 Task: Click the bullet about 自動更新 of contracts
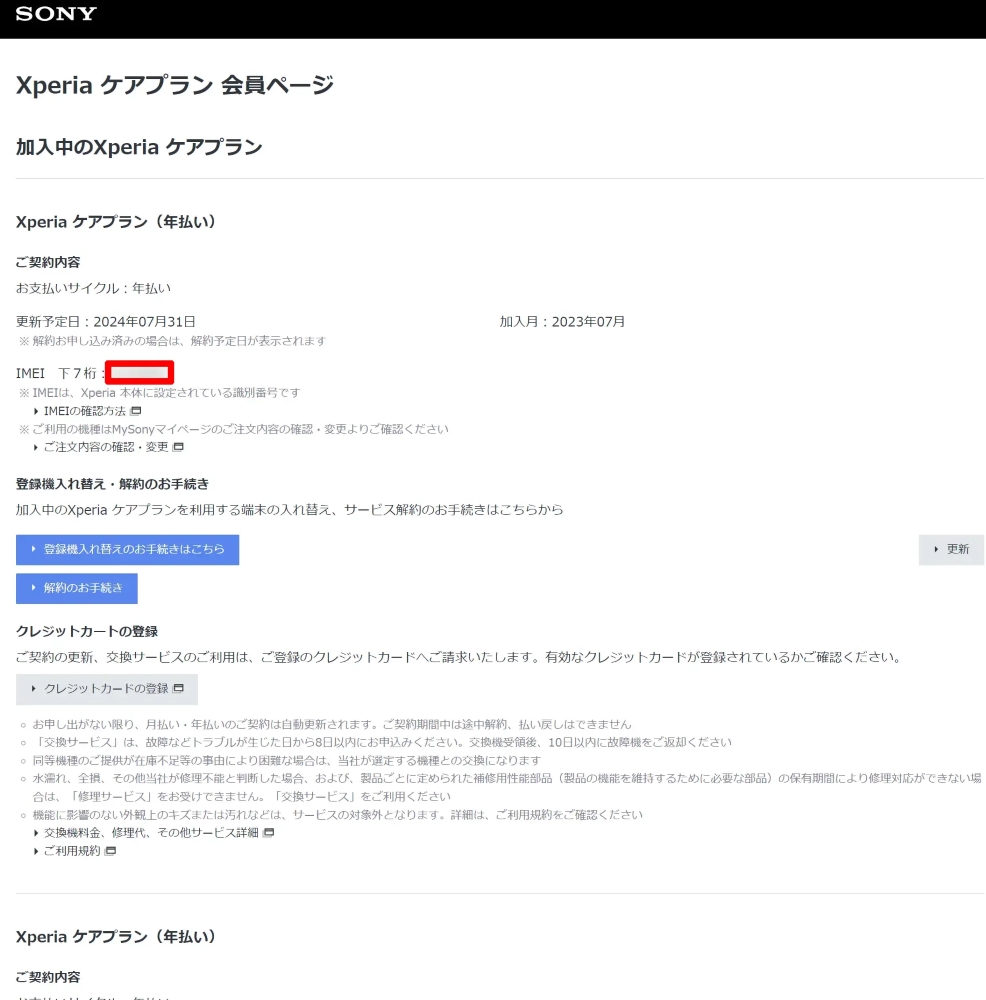[332, 724]
